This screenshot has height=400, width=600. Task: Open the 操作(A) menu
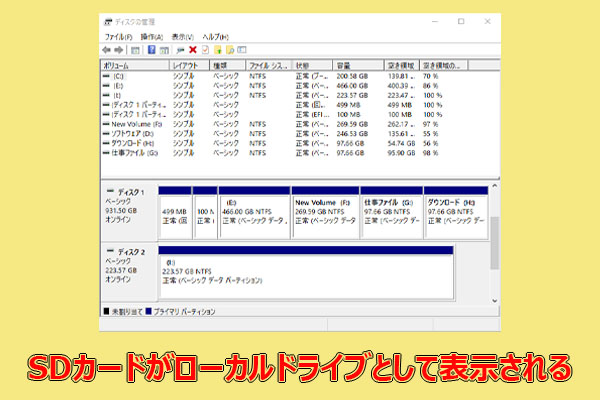tap(152, 37)
